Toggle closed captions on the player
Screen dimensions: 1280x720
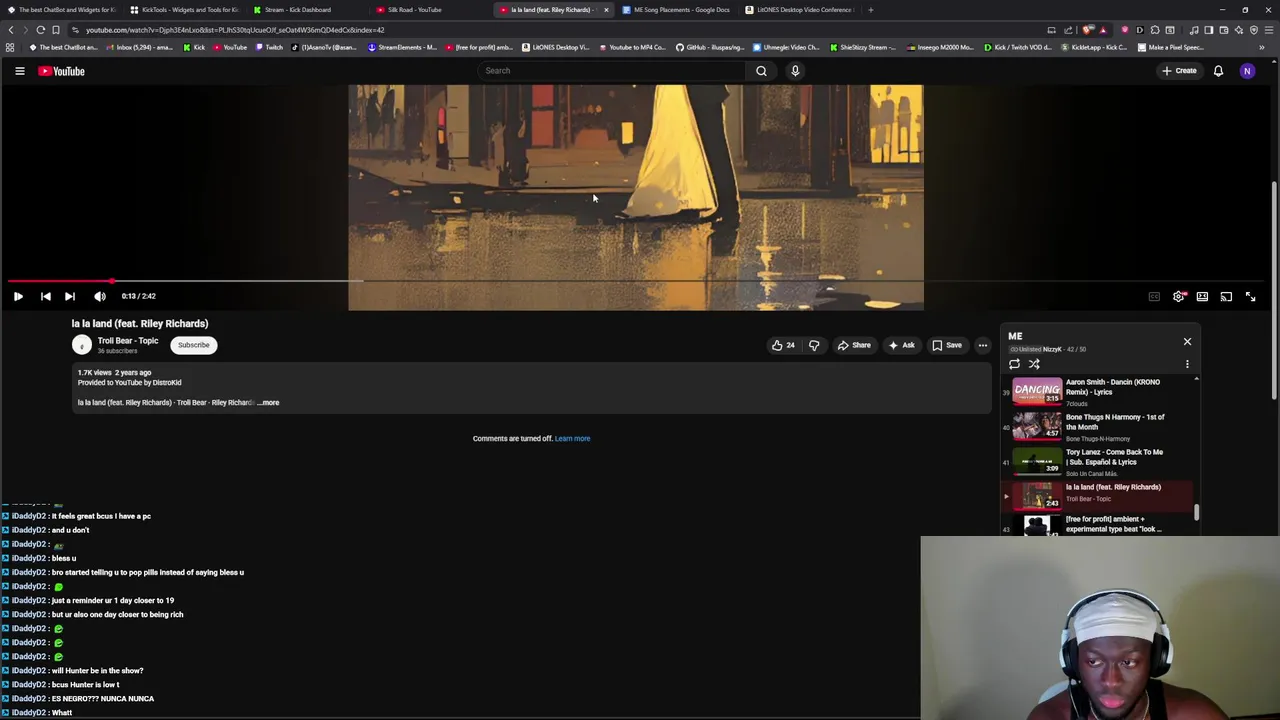pyautogui.click(x=1154, y=296)
